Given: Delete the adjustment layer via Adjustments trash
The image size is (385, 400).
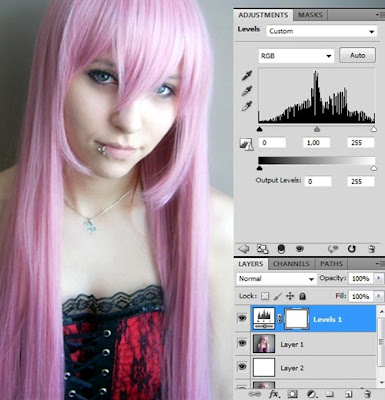Looking at the screenshot, I should pyautogui.click(x=372, y=249).
